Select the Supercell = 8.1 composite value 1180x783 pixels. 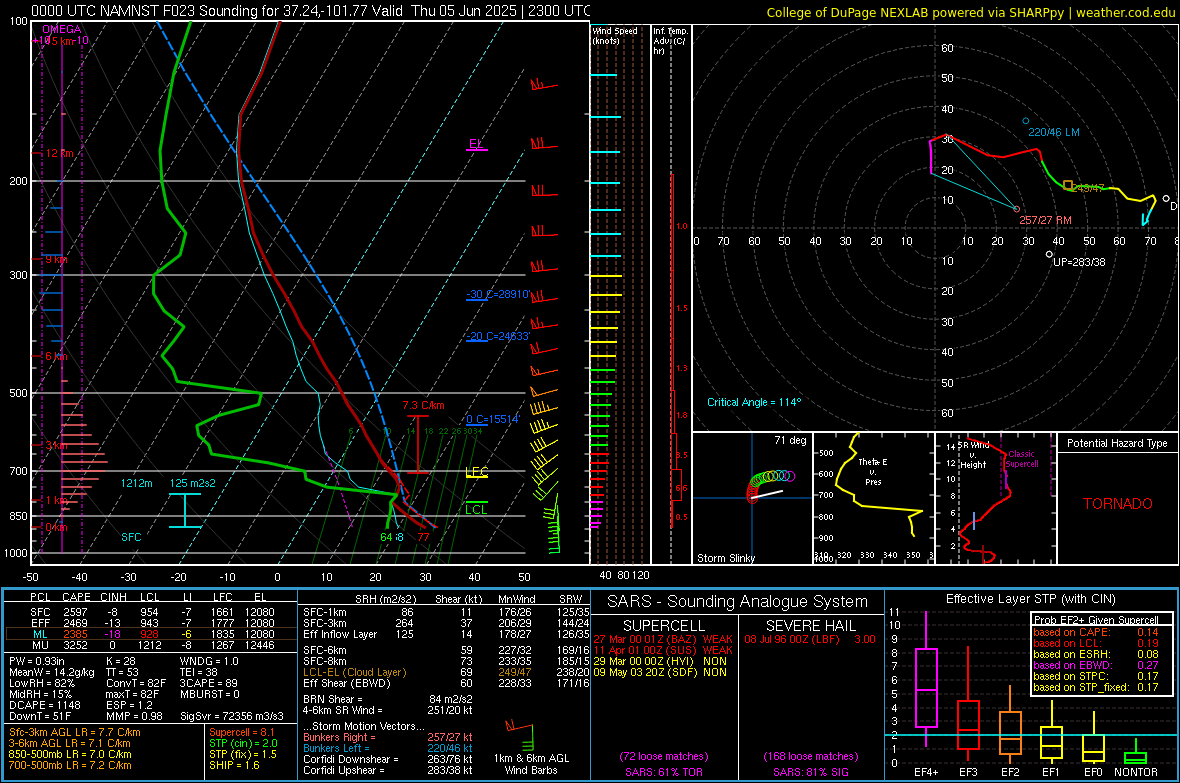tap(242, 732)
